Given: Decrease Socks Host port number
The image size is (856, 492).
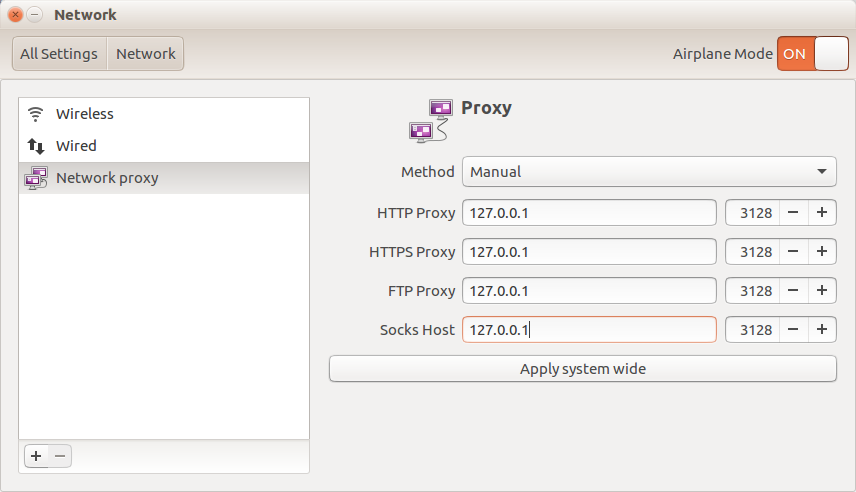Looking at the screenshot, I should click(x=792, y=330).
